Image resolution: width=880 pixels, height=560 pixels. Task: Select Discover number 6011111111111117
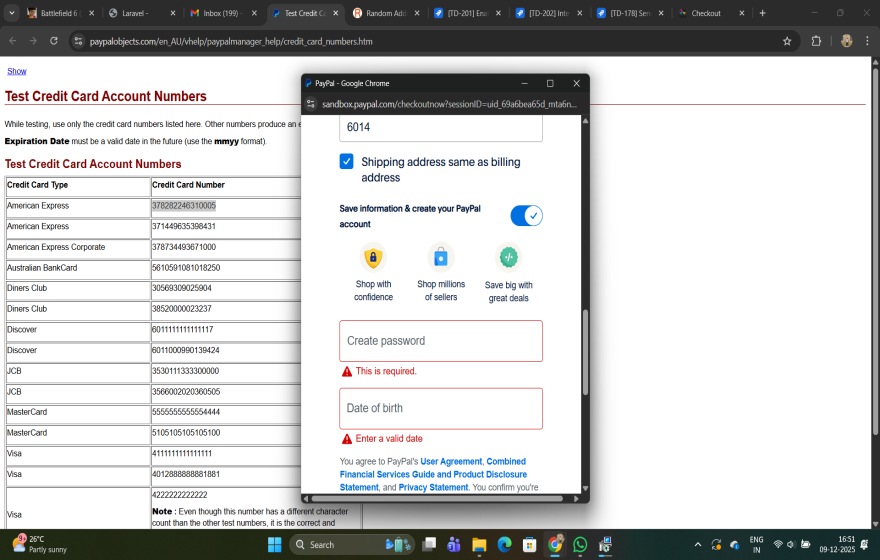coord(183,329)
